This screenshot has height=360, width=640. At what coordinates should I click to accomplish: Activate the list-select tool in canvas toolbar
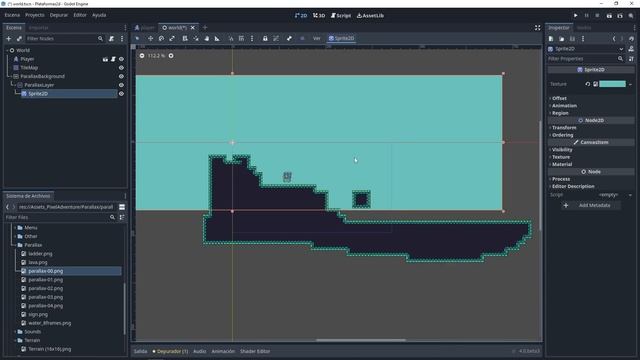point(185,38)
